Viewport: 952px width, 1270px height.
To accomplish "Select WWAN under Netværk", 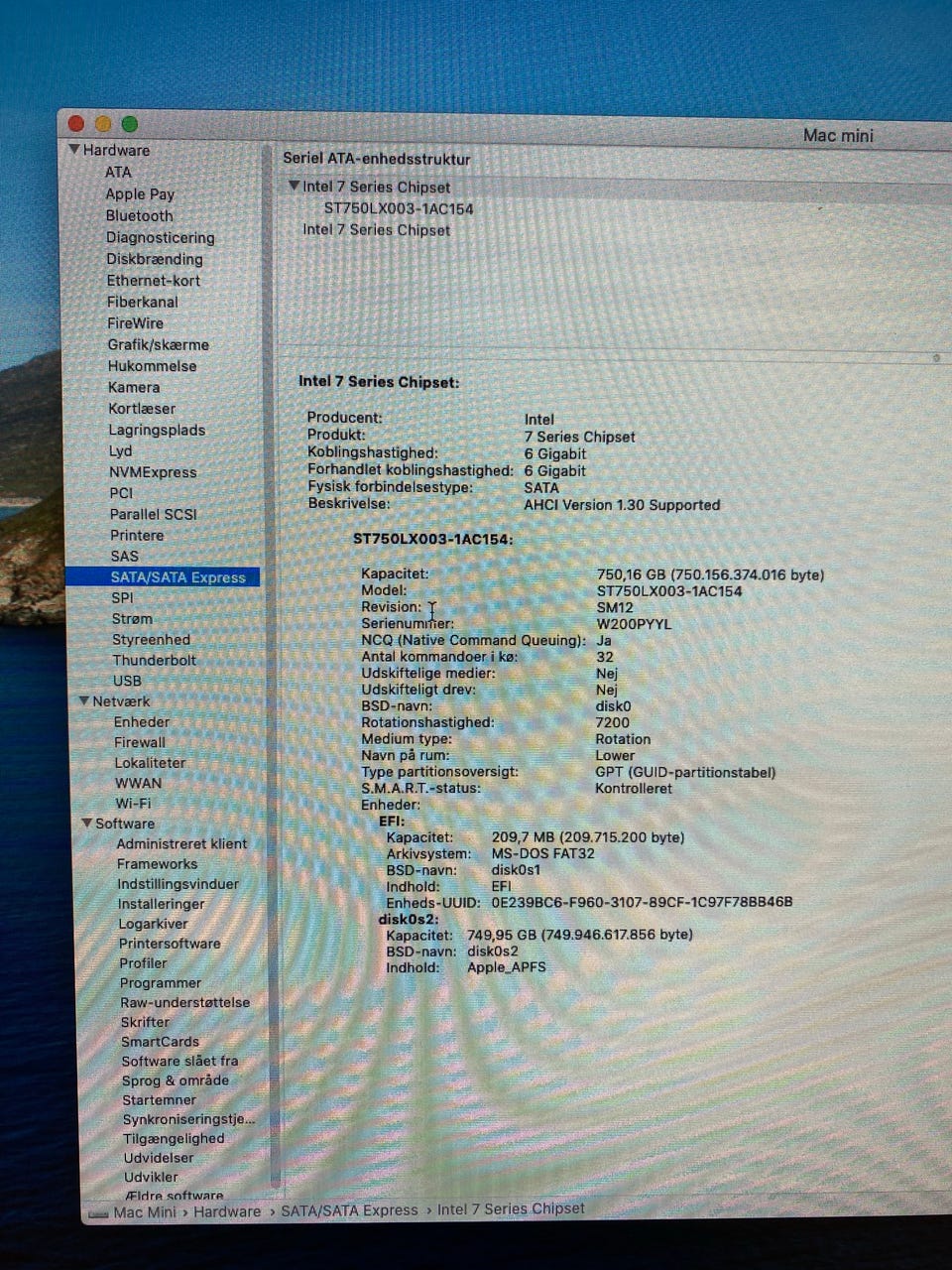I will click(138, 783).
